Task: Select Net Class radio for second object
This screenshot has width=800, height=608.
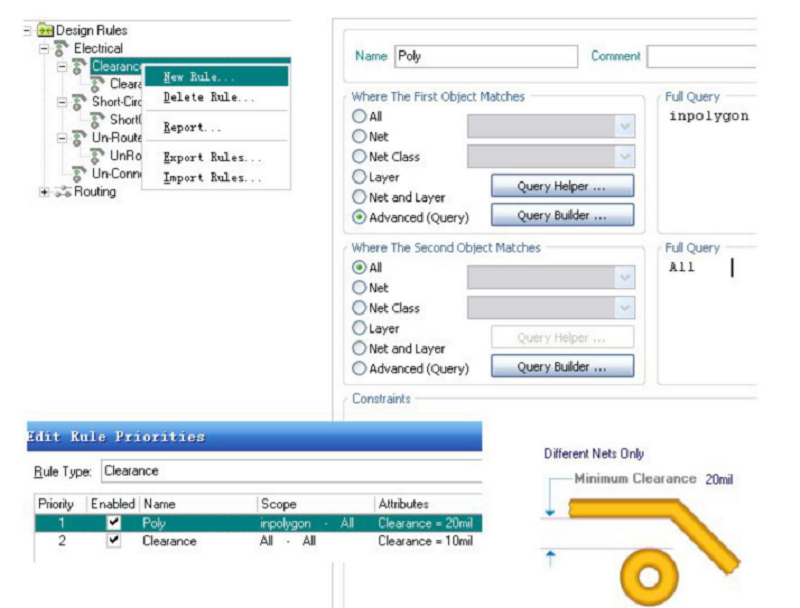Action: click(360, 308)
